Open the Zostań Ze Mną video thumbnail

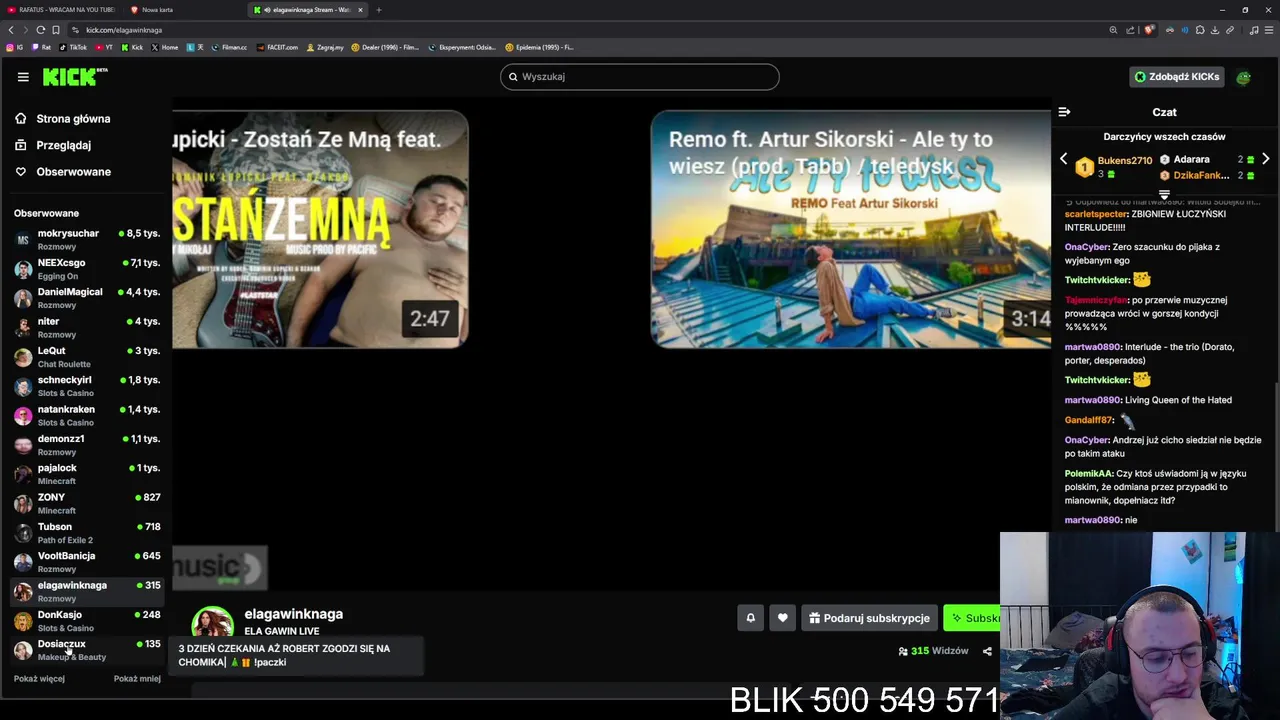coord(320,229)
